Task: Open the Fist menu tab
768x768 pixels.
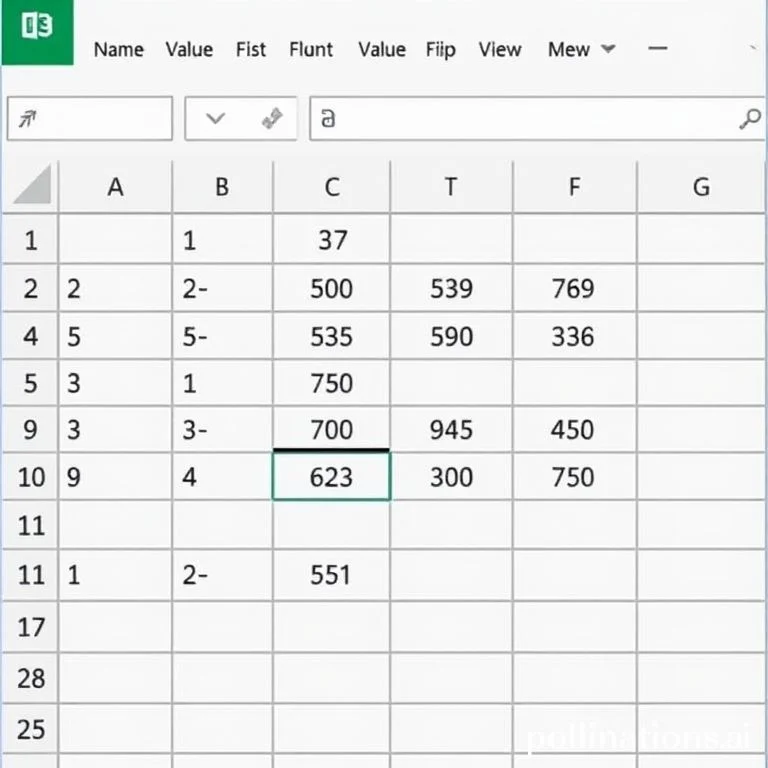Action: (253, 49)
